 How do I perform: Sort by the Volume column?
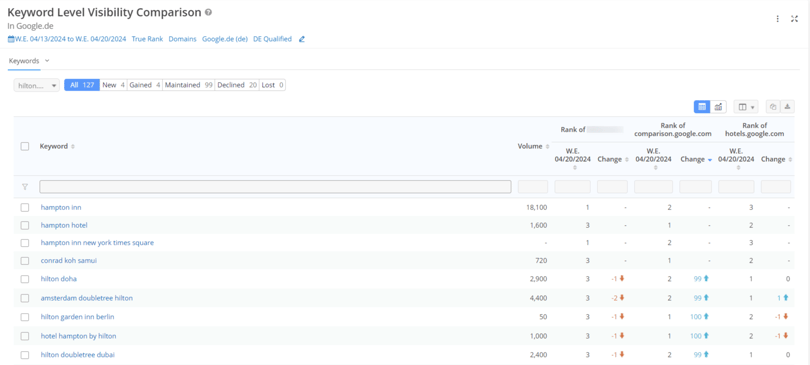pyautogui.click(x=547, y=147)
